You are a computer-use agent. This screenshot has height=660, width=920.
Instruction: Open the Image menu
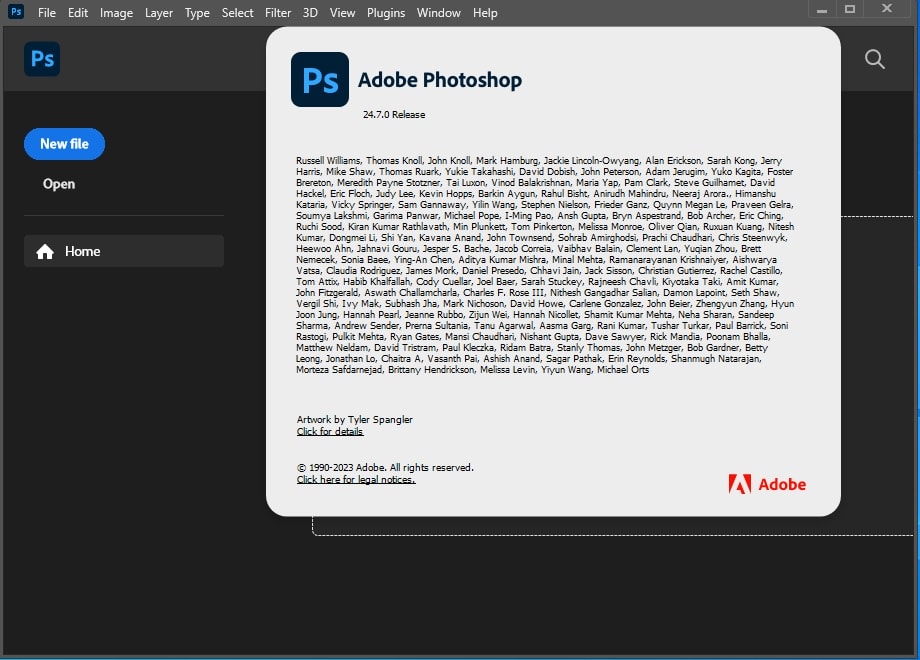tap(116, 12)
